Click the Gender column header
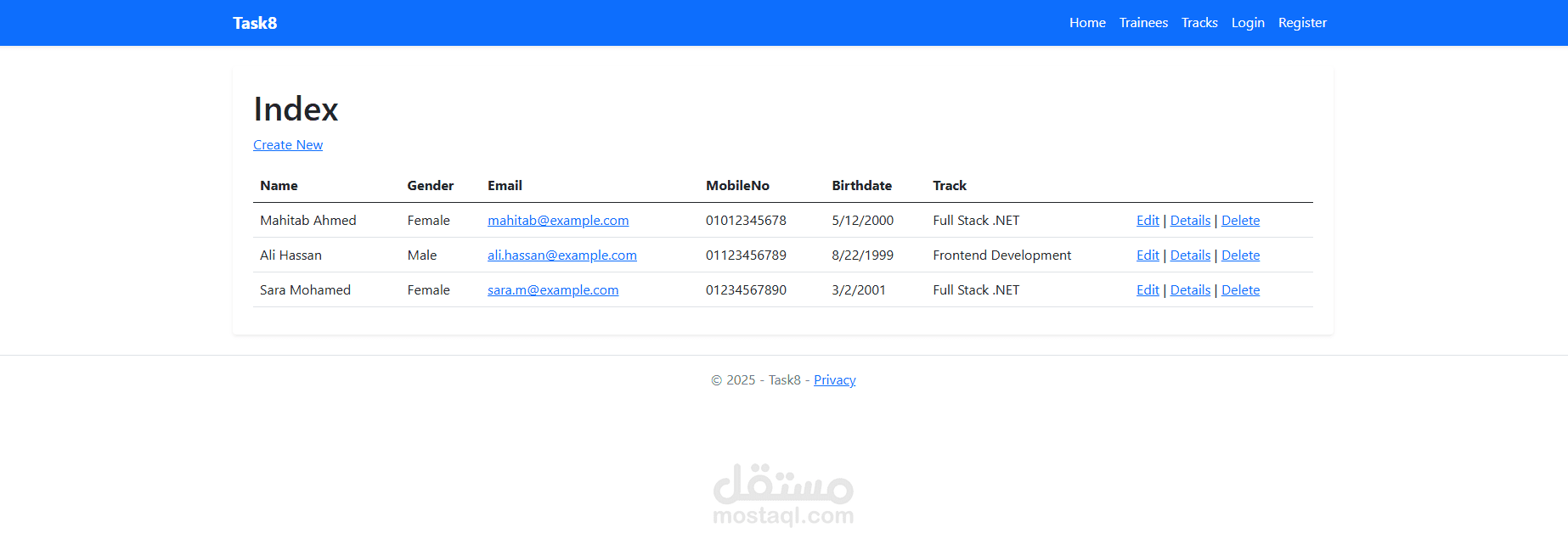 click(430, 186)
